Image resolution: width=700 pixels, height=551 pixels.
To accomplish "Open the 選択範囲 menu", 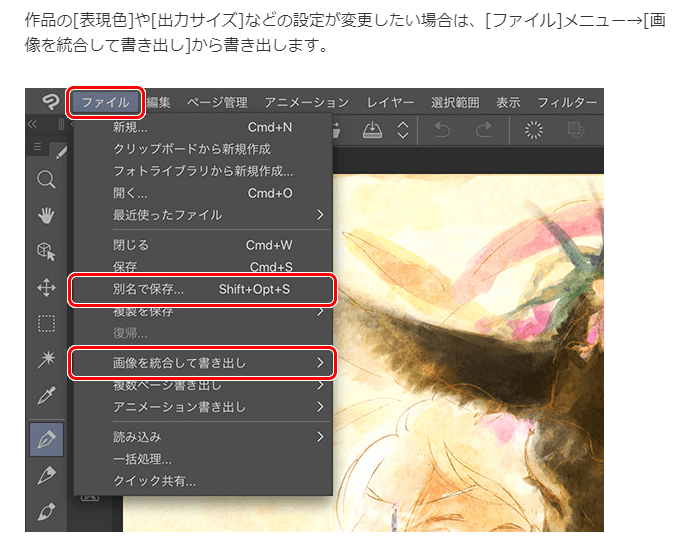I will click(x=455, y=102).
